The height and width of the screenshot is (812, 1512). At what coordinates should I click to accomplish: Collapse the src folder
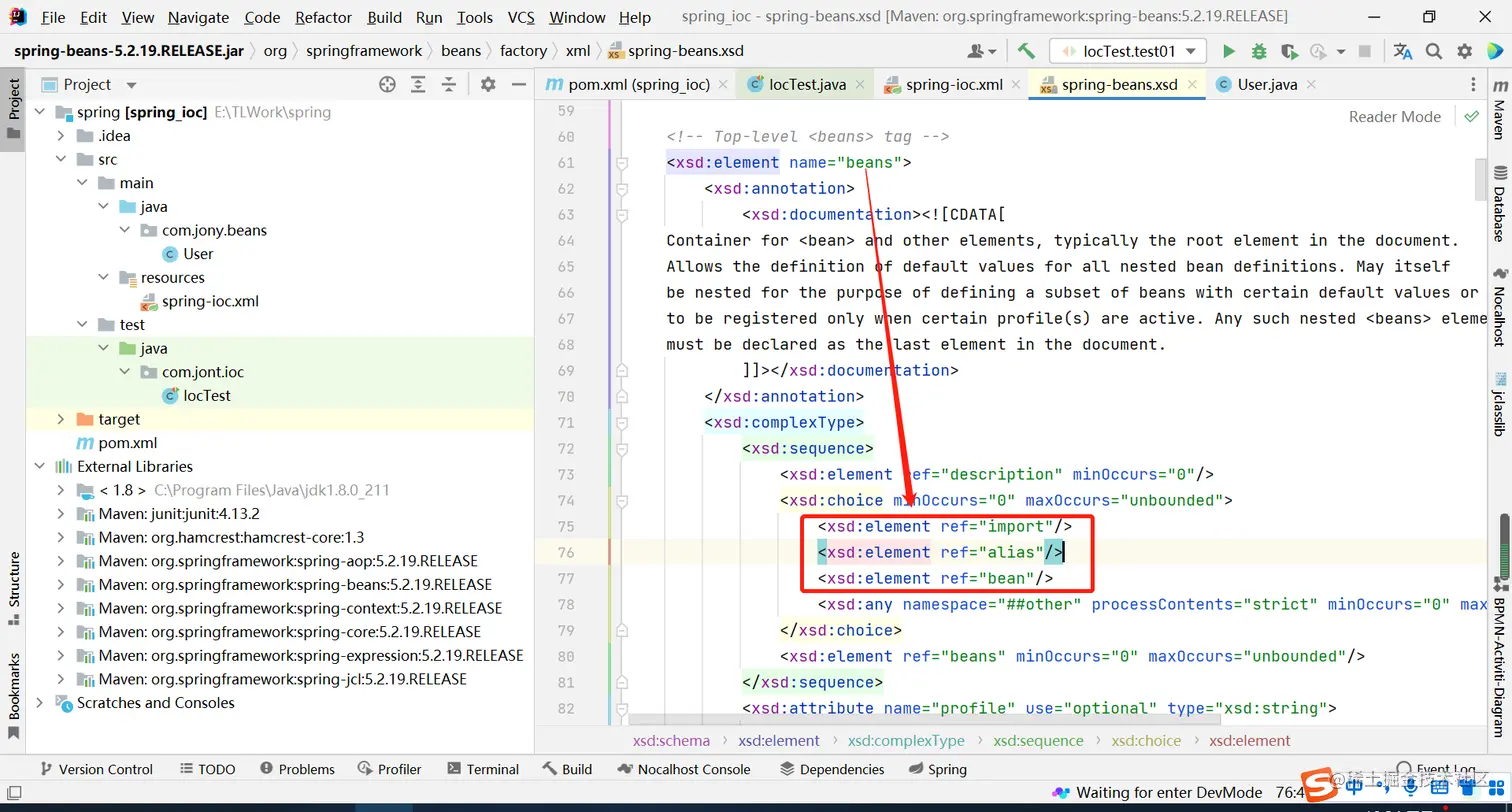[61, 160]
